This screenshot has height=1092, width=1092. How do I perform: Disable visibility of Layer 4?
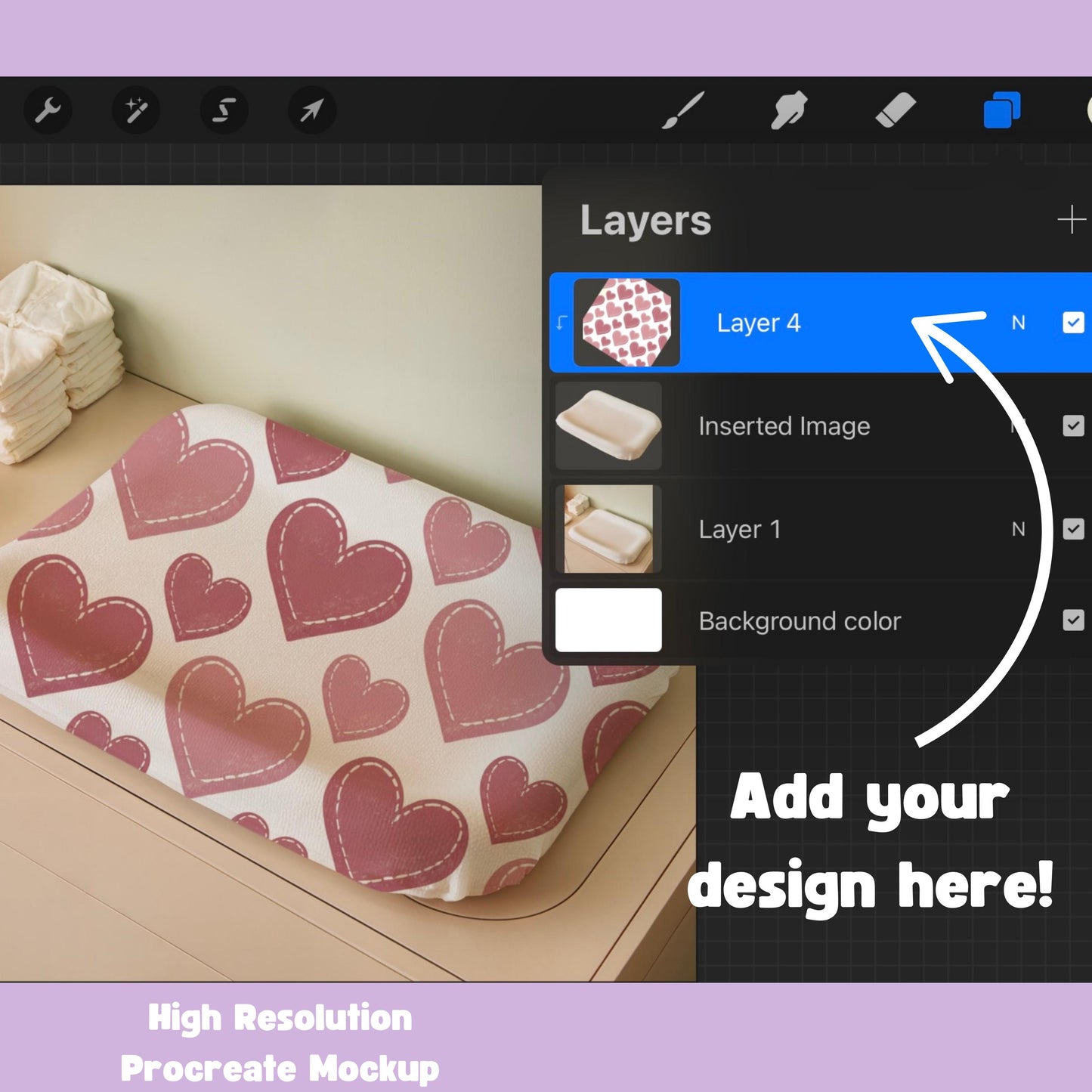tap(1072, 323)
